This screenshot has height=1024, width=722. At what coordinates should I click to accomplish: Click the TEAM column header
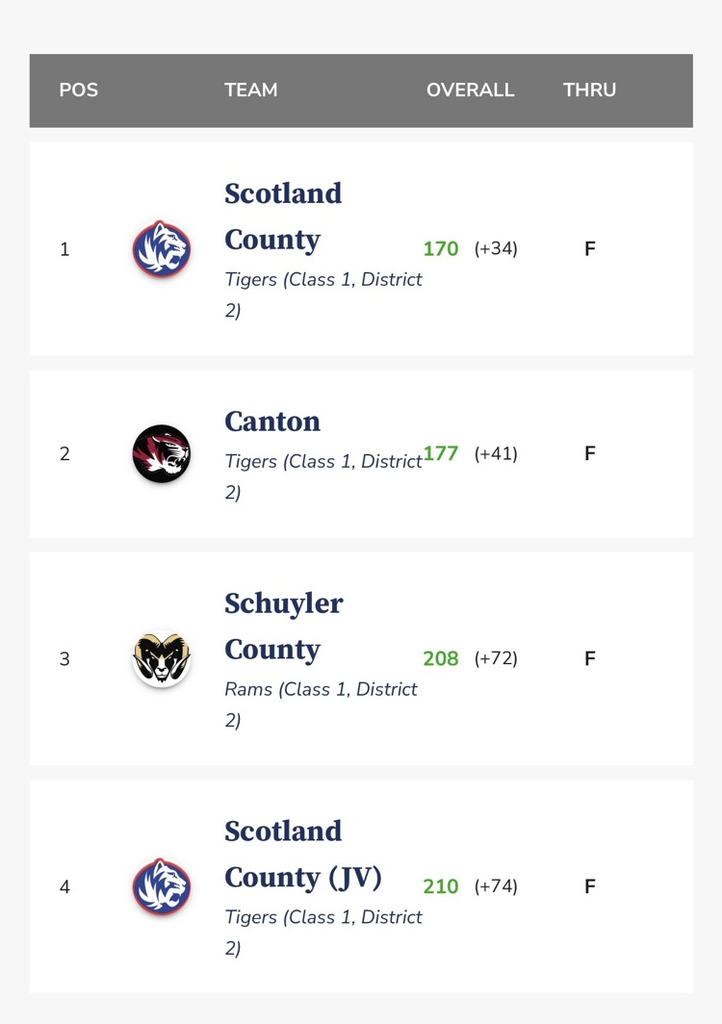pyautogui.click(x=251, y=90)
